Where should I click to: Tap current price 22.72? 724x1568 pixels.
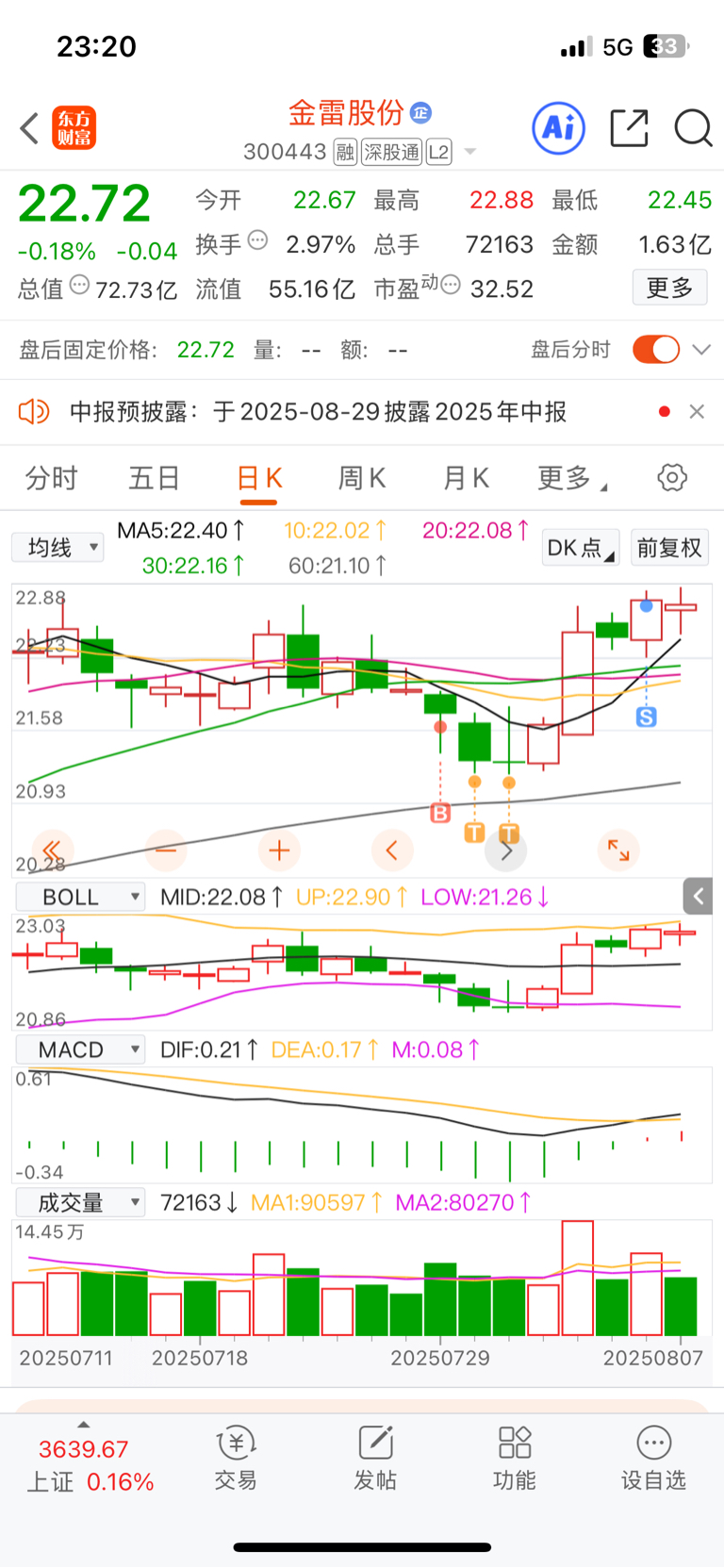click(84, 203)
